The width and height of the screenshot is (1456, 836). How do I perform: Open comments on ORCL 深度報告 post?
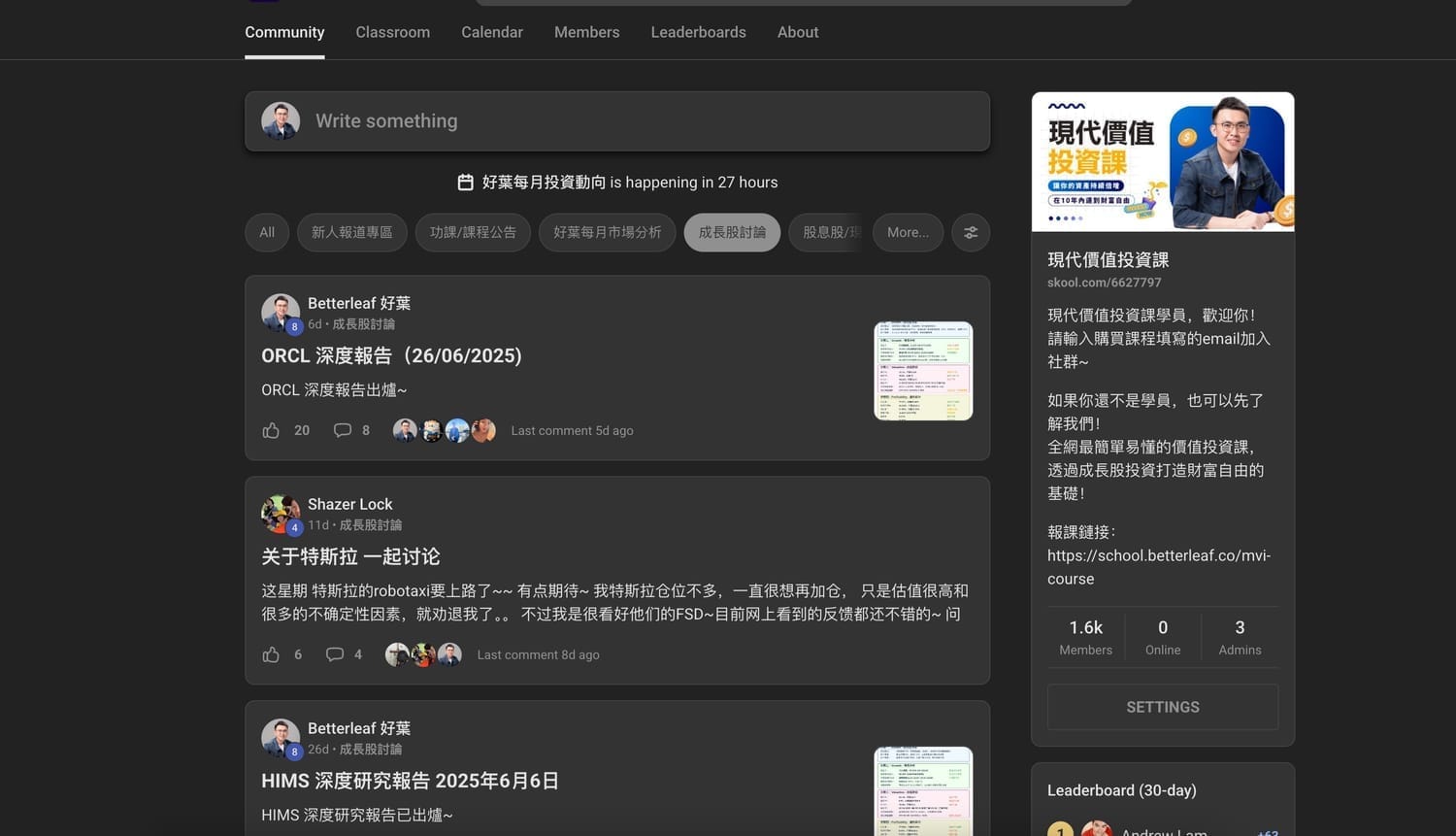coord(342,430)
